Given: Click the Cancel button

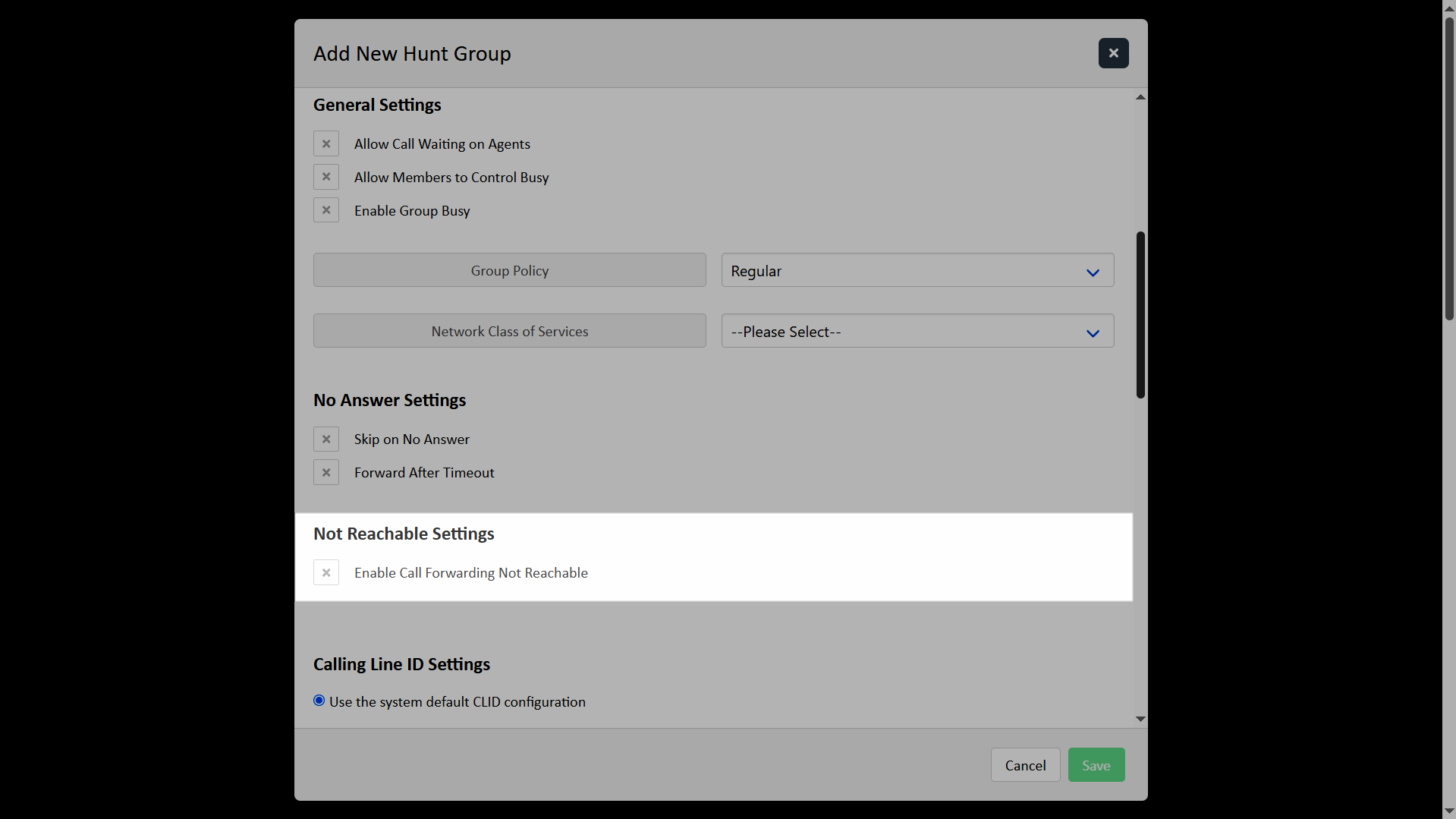Looking at the screenshot, I should [x=1025, y=765].
